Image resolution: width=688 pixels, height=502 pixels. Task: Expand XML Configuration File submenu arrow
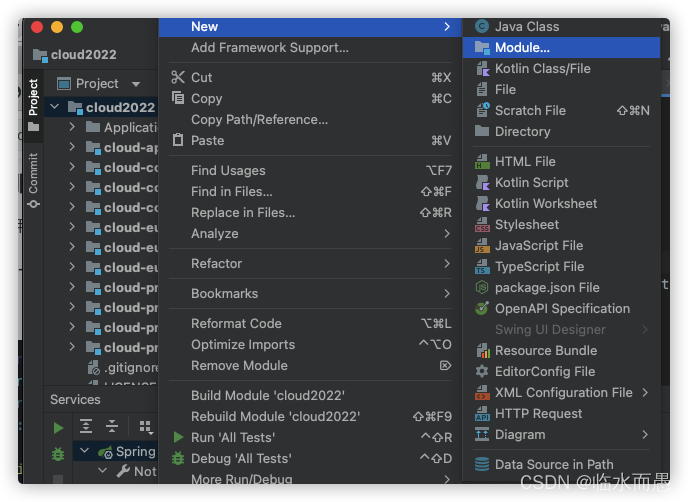[645, 392]
